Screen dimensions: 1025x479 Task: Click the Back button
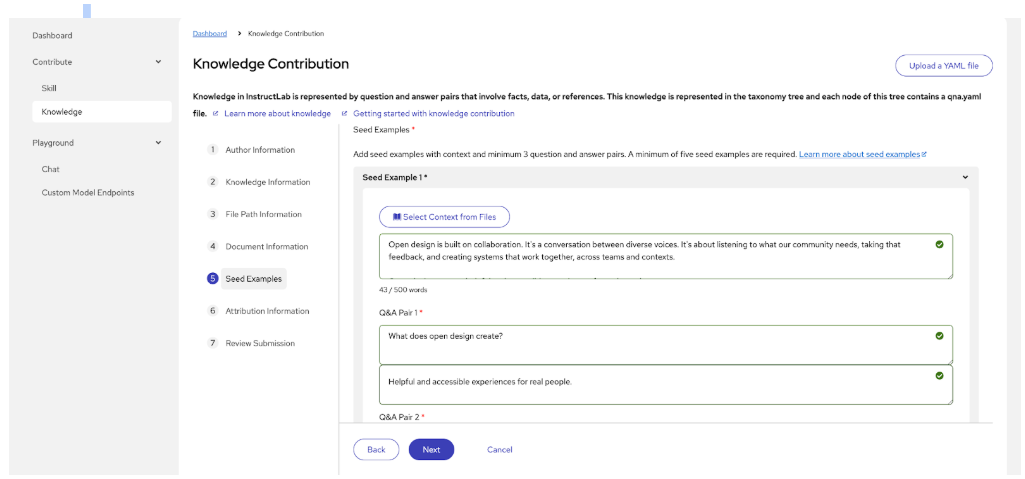[x=377, y=450]
